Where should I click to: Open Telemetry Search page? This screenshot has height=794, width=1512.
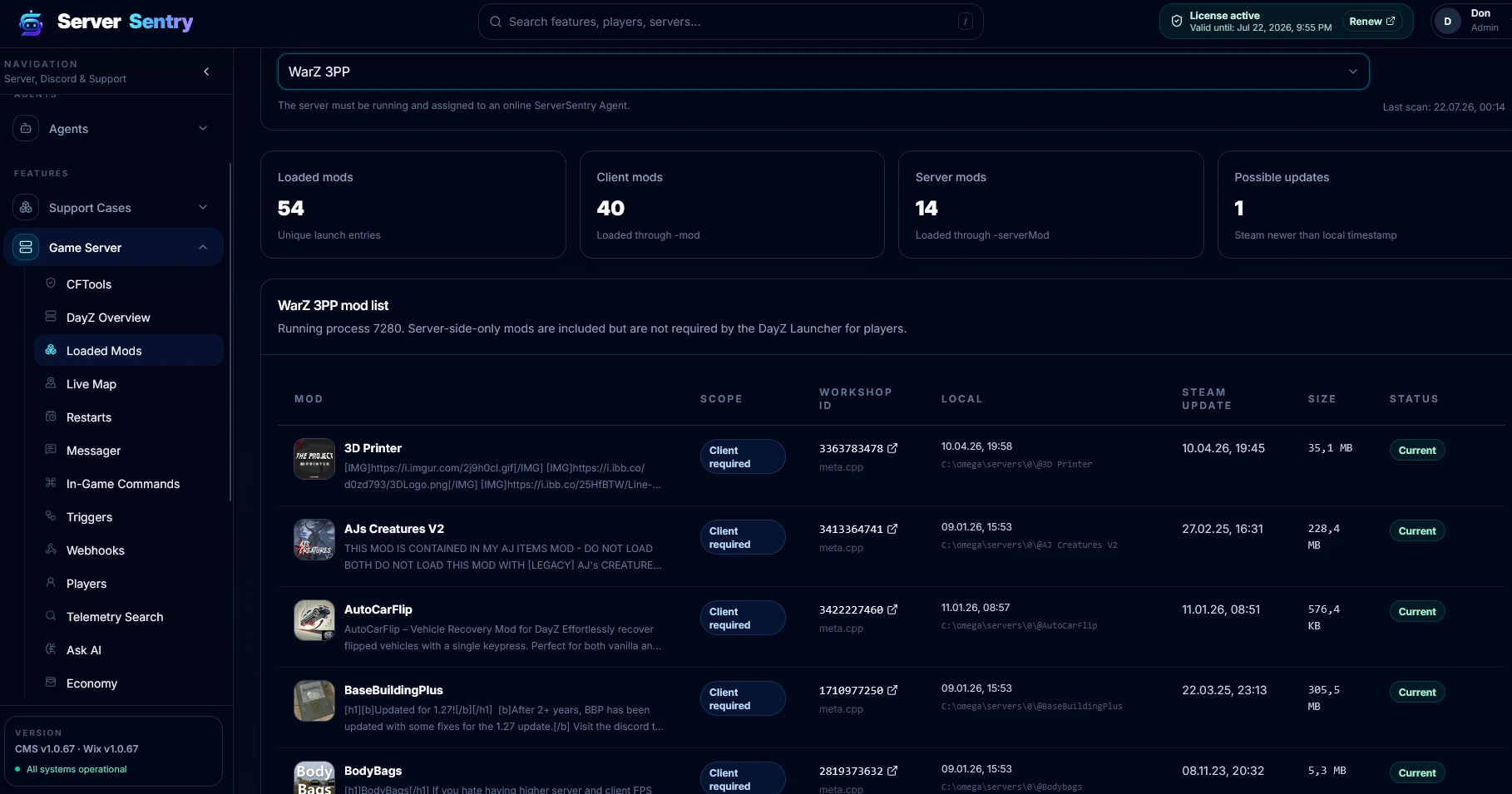(x=129, y=617)
